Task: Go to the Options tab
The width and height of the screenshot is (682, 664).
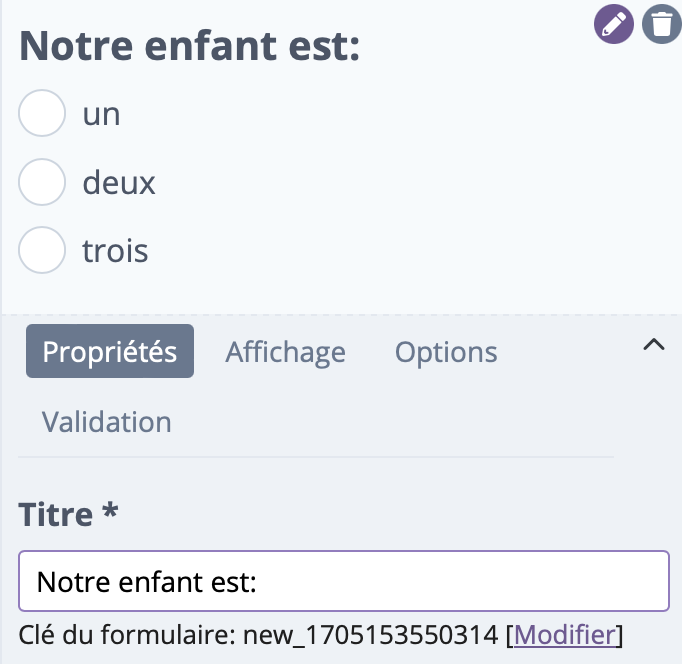Action: [x=446, y=352]
